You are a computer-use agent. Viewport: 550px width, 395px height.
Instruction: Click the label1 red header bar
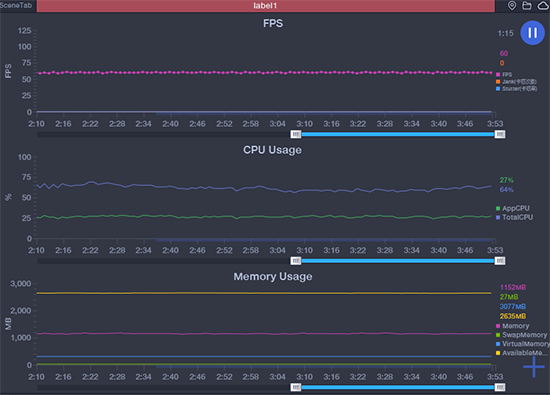[266, 6]
